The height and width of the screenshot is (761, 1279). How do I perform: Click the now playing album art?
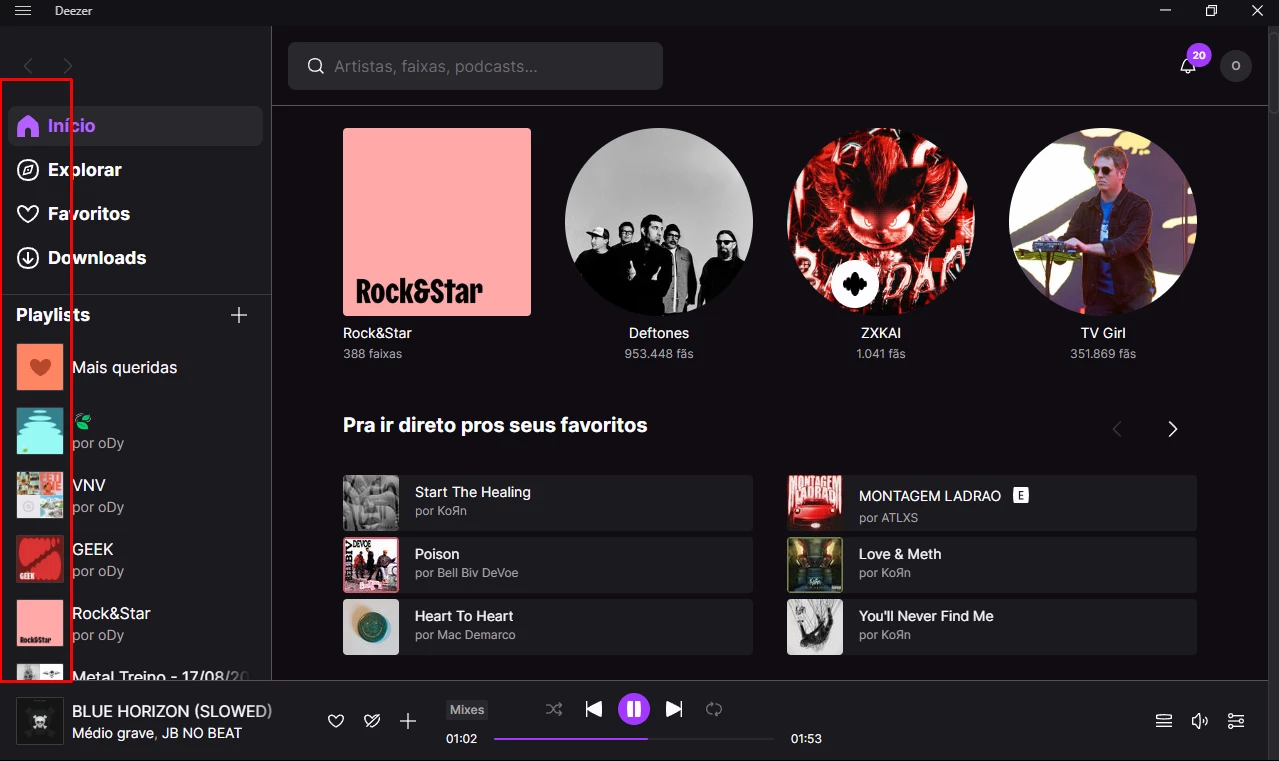[x=40, y=721]
